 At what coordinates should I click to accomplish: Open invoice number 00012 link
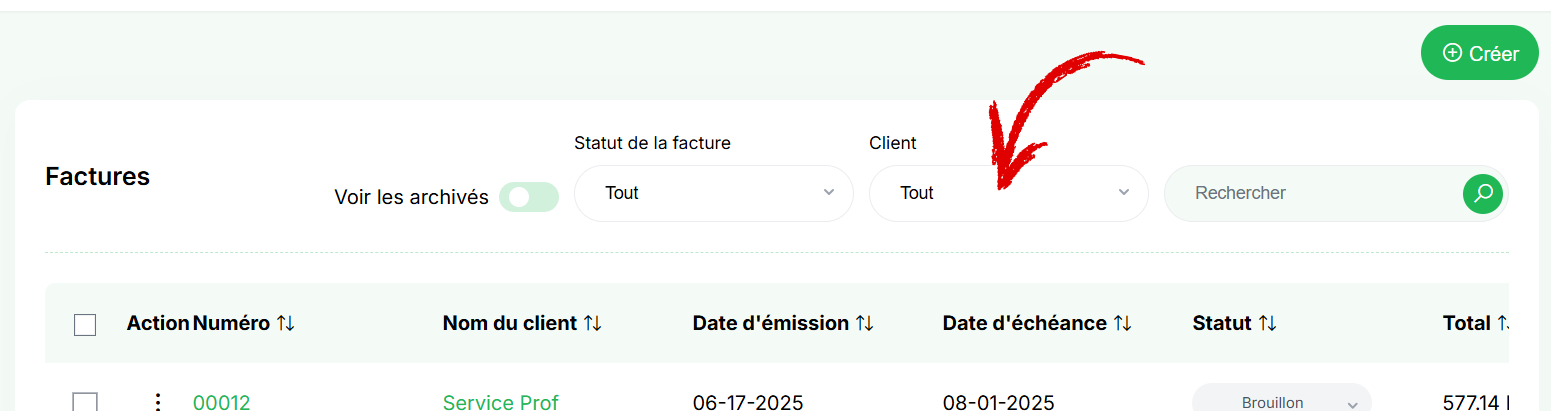(222, 403)
